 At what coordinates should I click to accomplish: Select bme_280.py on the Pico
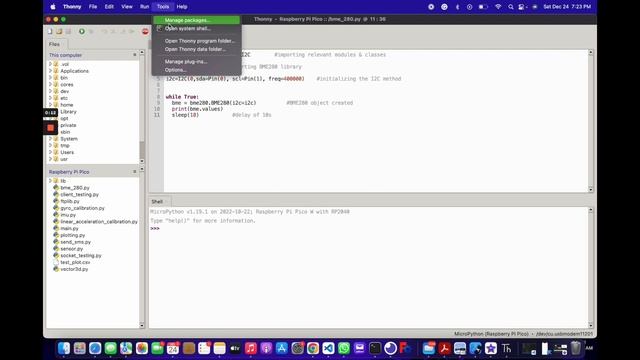[75, 188]
